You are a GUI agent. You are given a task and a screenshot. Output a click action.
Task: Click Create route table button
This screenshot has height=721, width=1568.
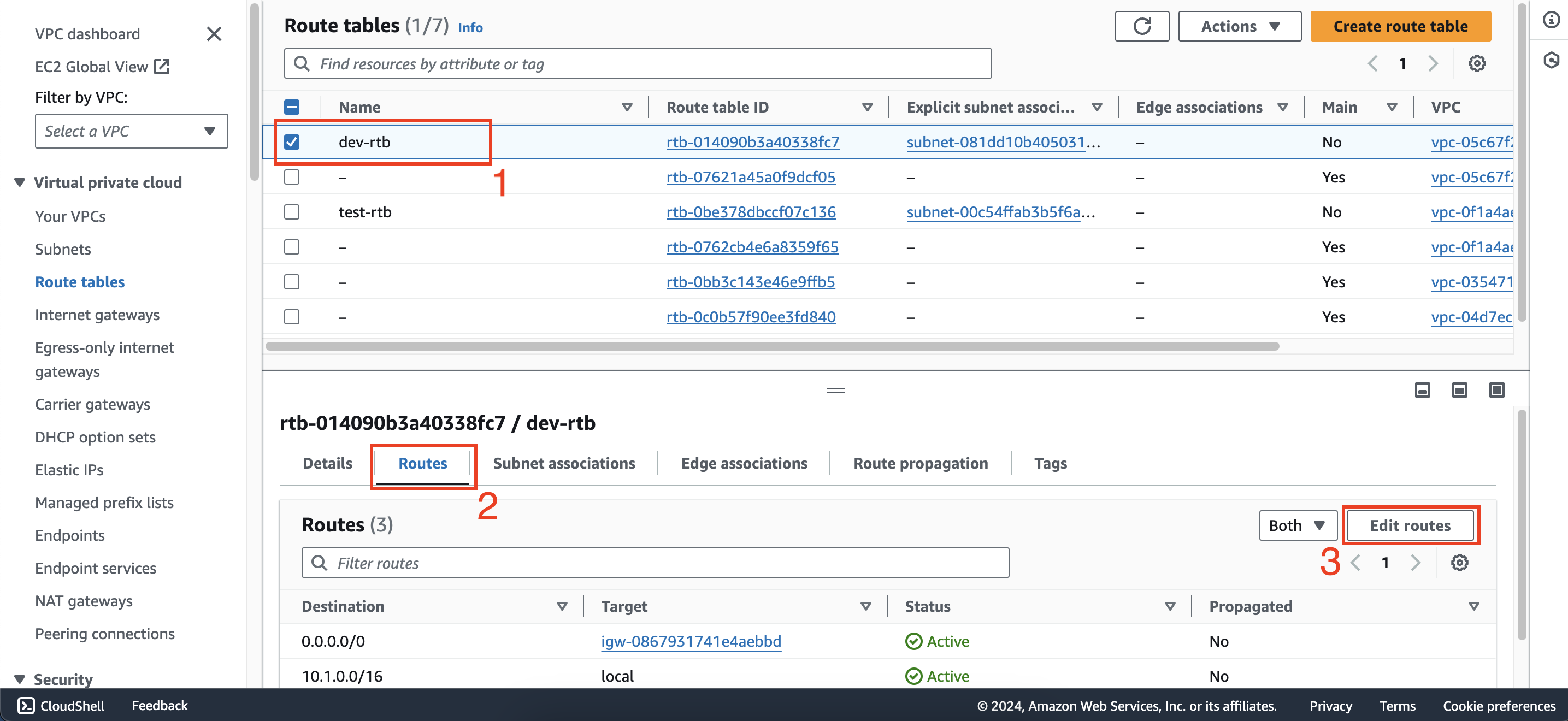point(1400,26)
